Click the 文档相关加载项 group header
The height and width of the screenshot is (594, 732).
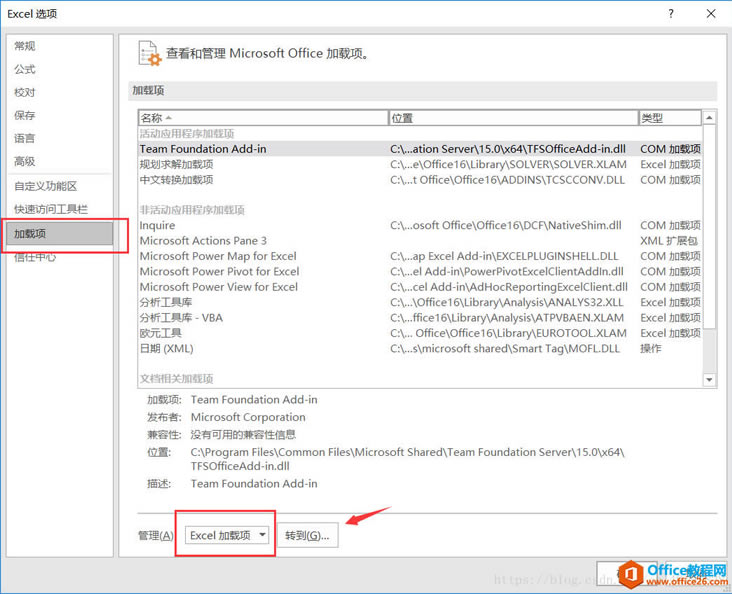(176, 378)
